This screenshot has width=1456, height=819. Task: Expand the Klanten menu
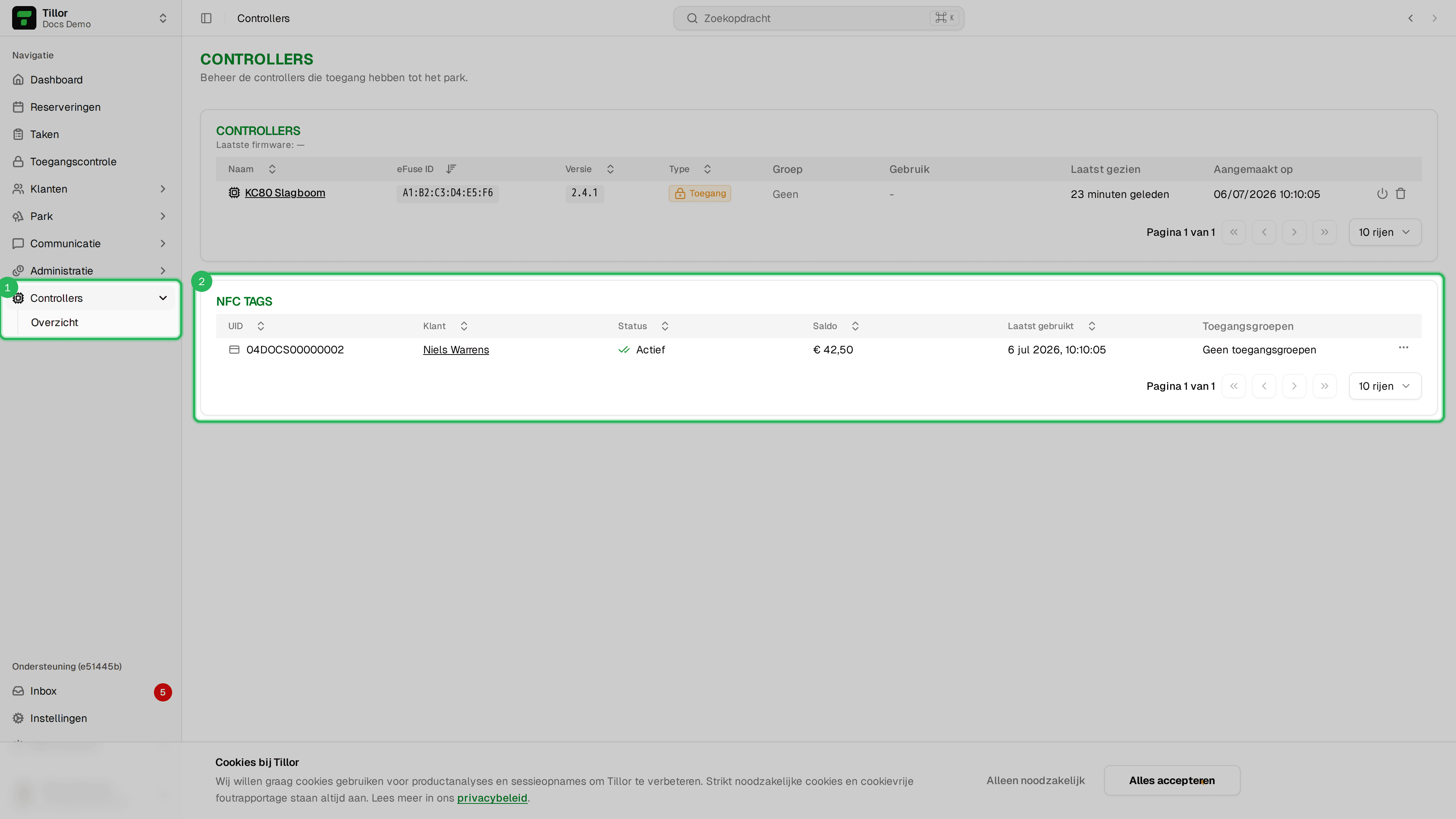tap(91, 189)
